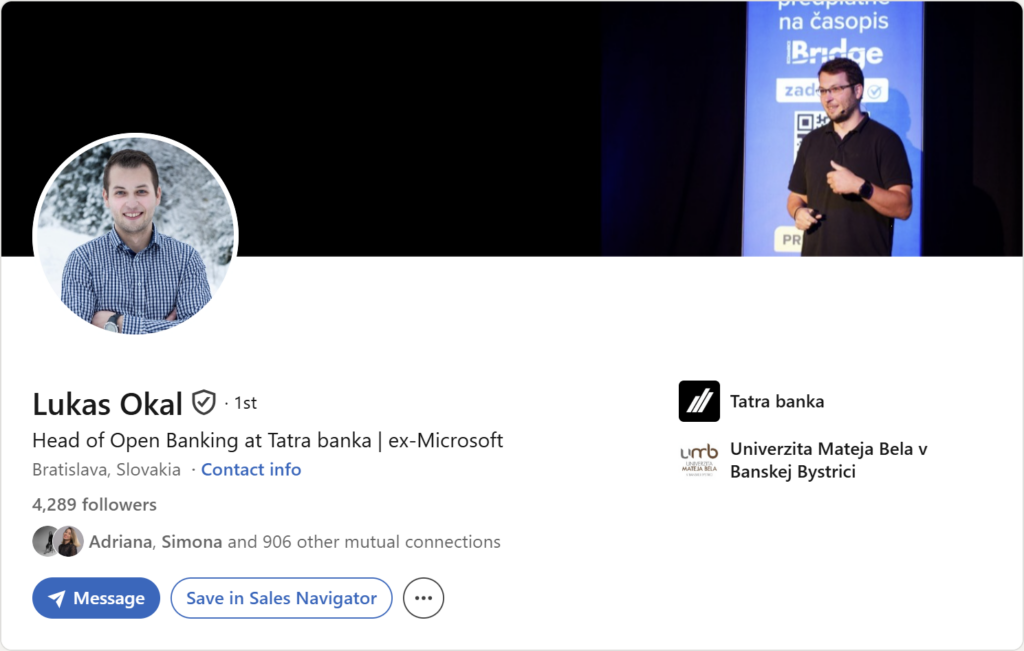Click the UMB university logo icon
The image size is (1024, 651).
pos(699,460)
